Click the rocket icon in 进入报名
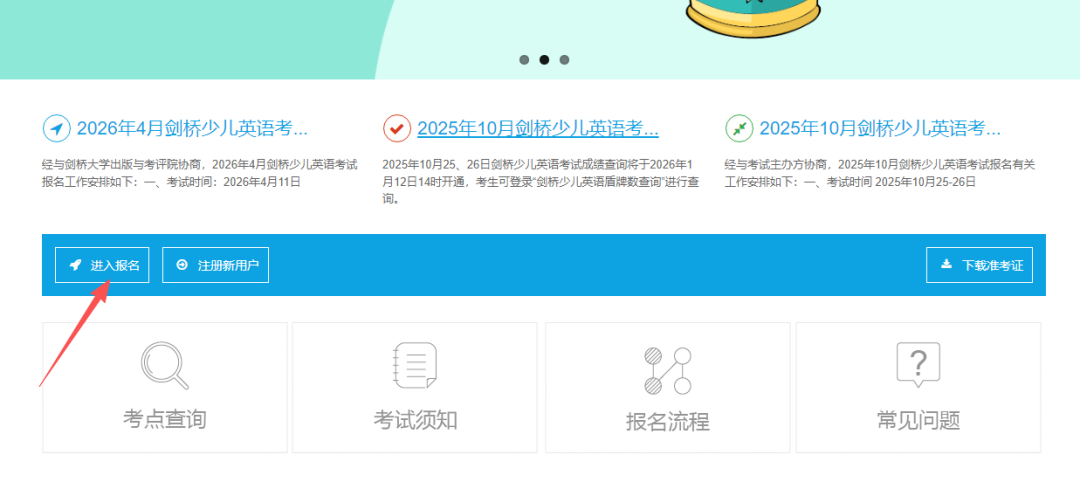Image resolution: width=1080 pixels, height=489 pixels. (75, 264)
